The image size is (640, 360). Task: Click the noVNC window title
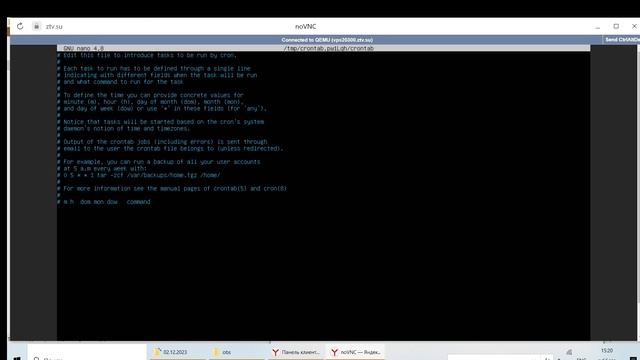[x=306, y=27]
